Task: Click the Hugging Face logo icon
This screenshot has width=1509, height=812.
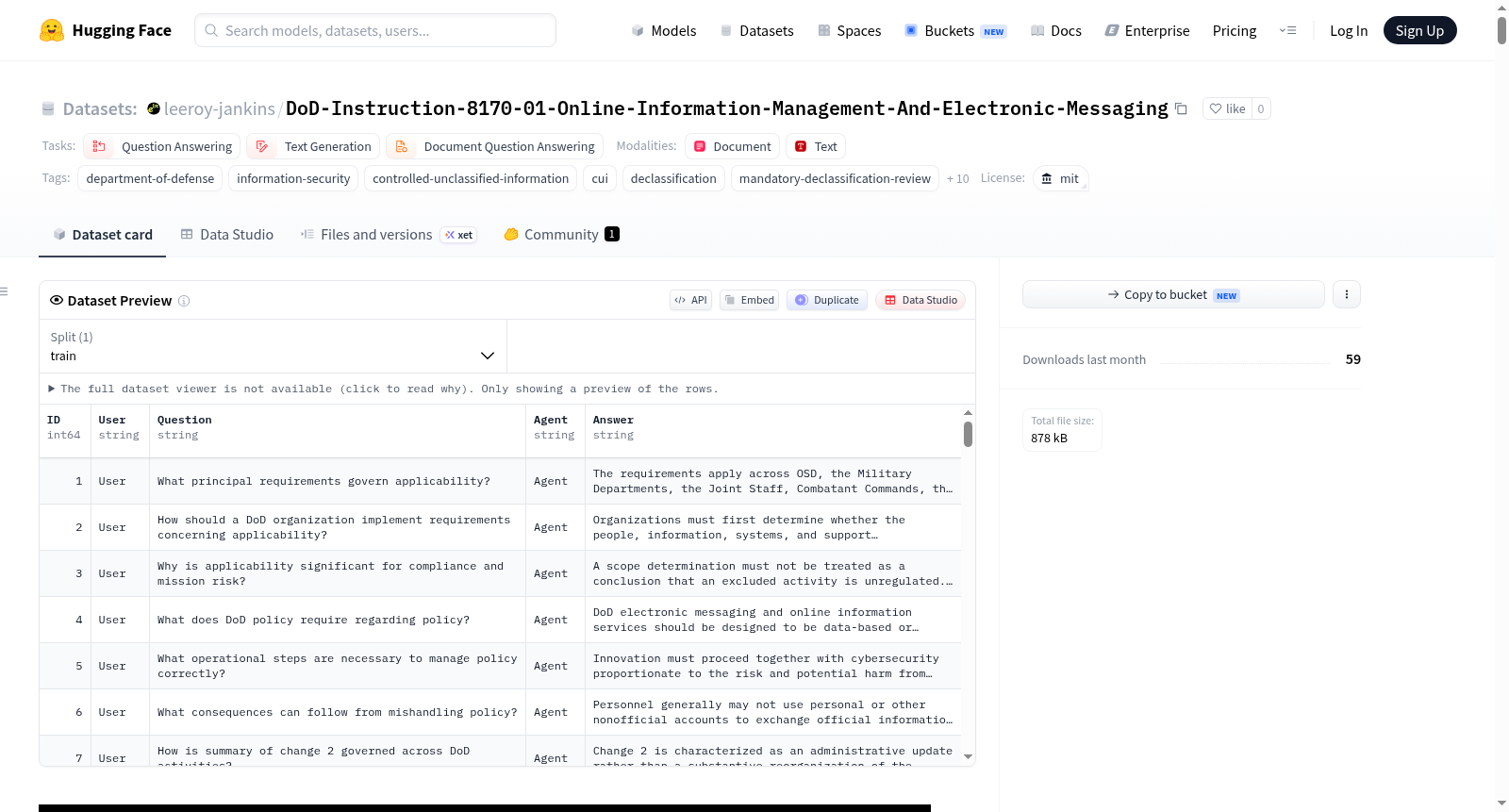Action: coord(52,30)
